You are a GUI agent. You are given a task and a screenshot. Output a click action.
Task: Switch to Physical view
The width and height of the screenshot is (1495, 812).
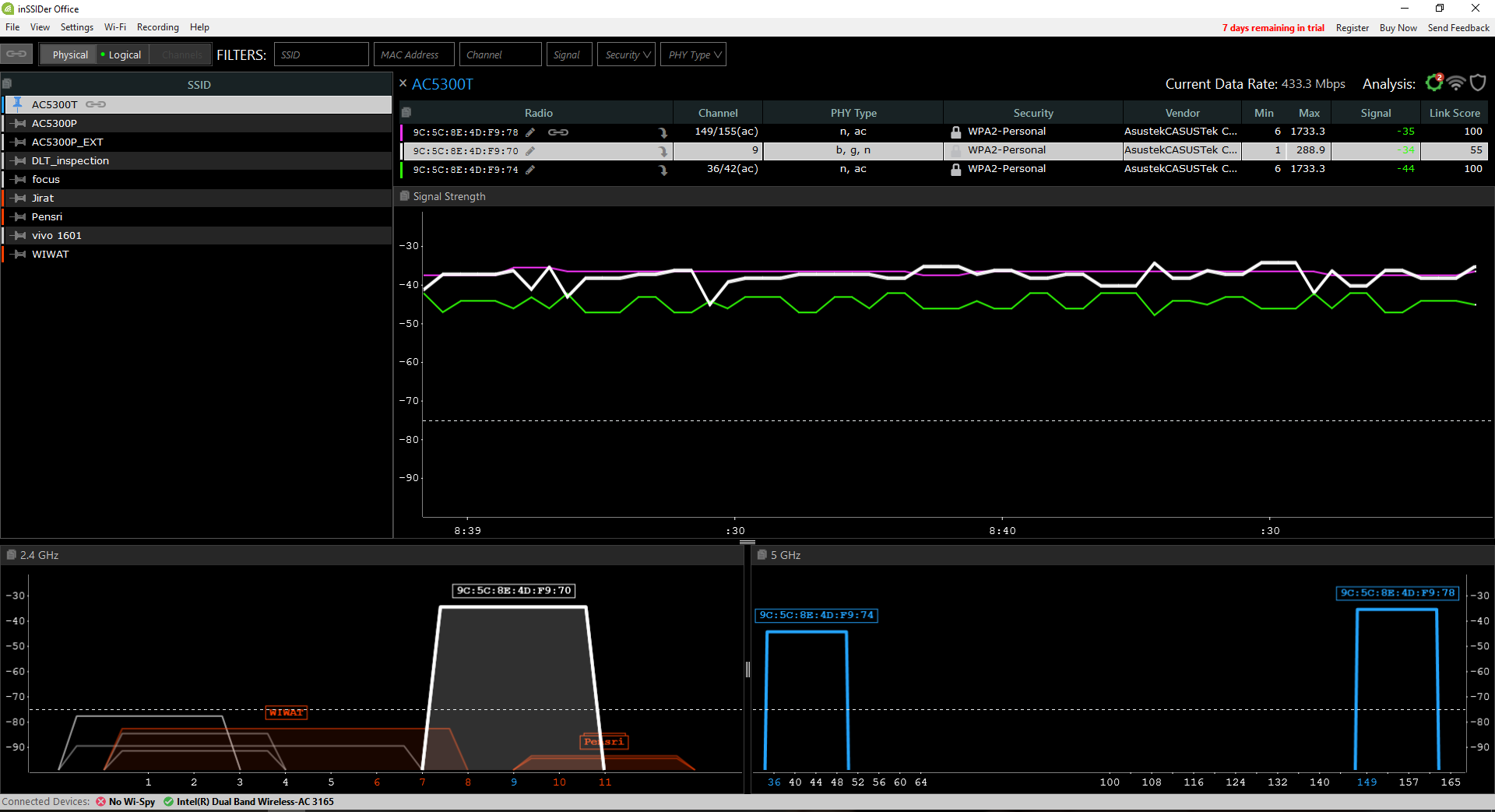pyautogui.click(x=70, y=54)
